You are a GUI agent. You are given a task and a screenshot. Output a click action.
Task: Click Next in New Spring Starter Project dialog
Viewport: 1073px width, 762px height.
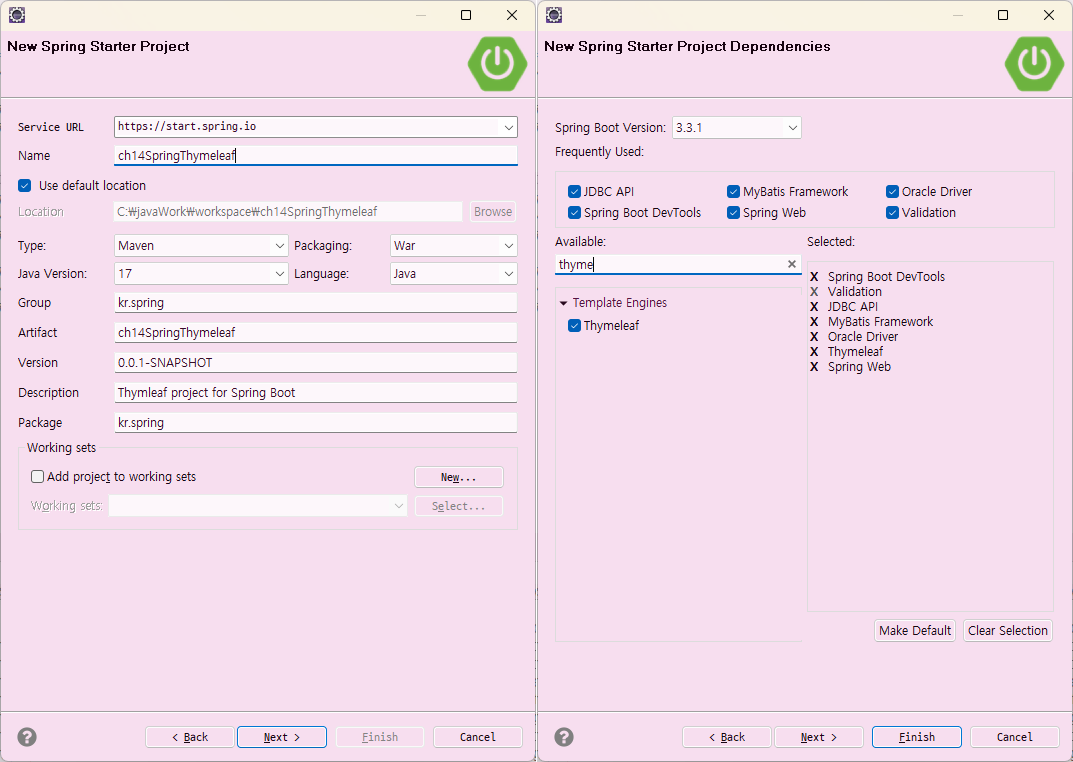[282, 737]
